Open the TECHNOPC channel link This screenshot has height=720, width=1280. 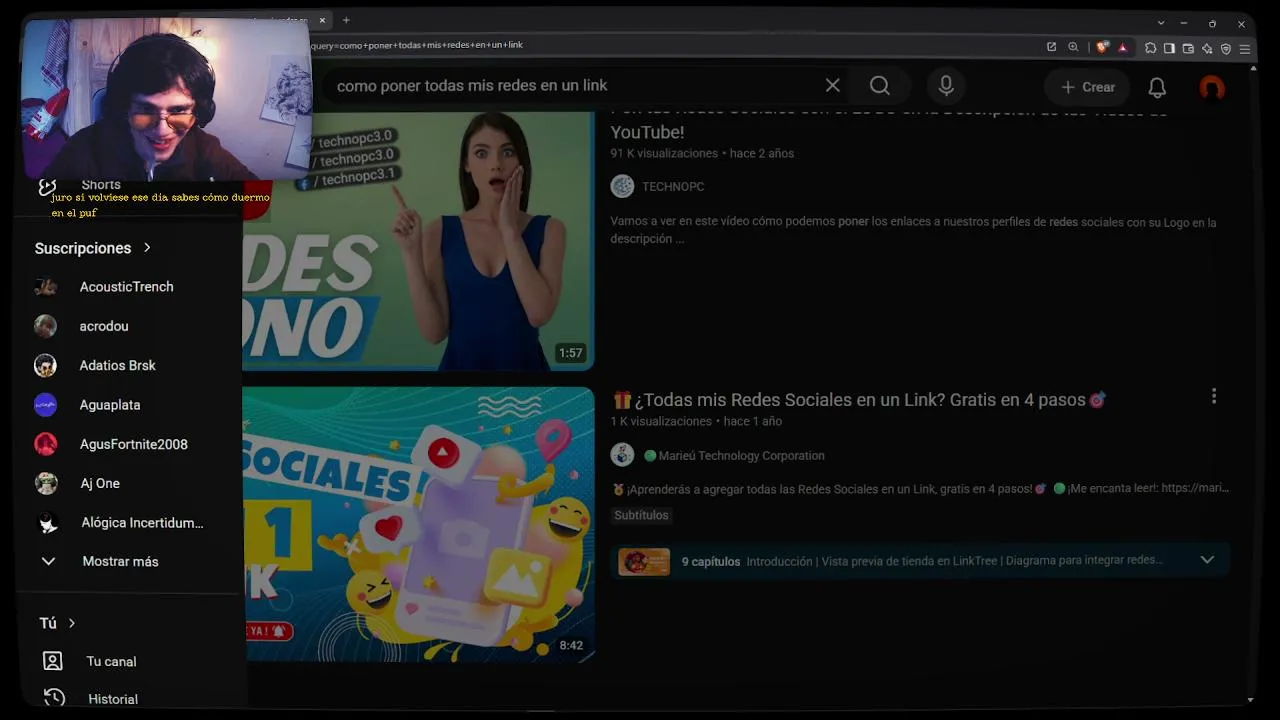click(x=673, y=187)
